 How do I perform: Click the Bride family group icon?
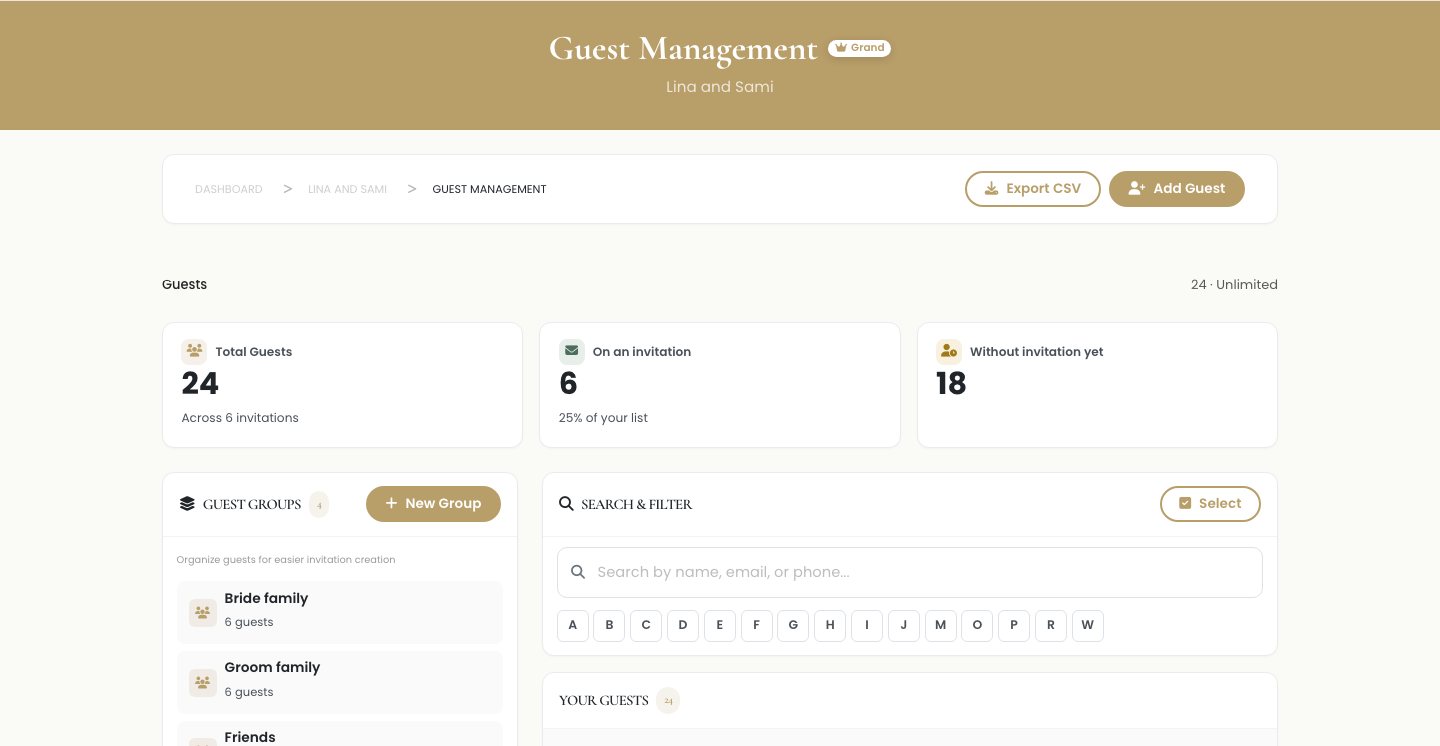203,613
